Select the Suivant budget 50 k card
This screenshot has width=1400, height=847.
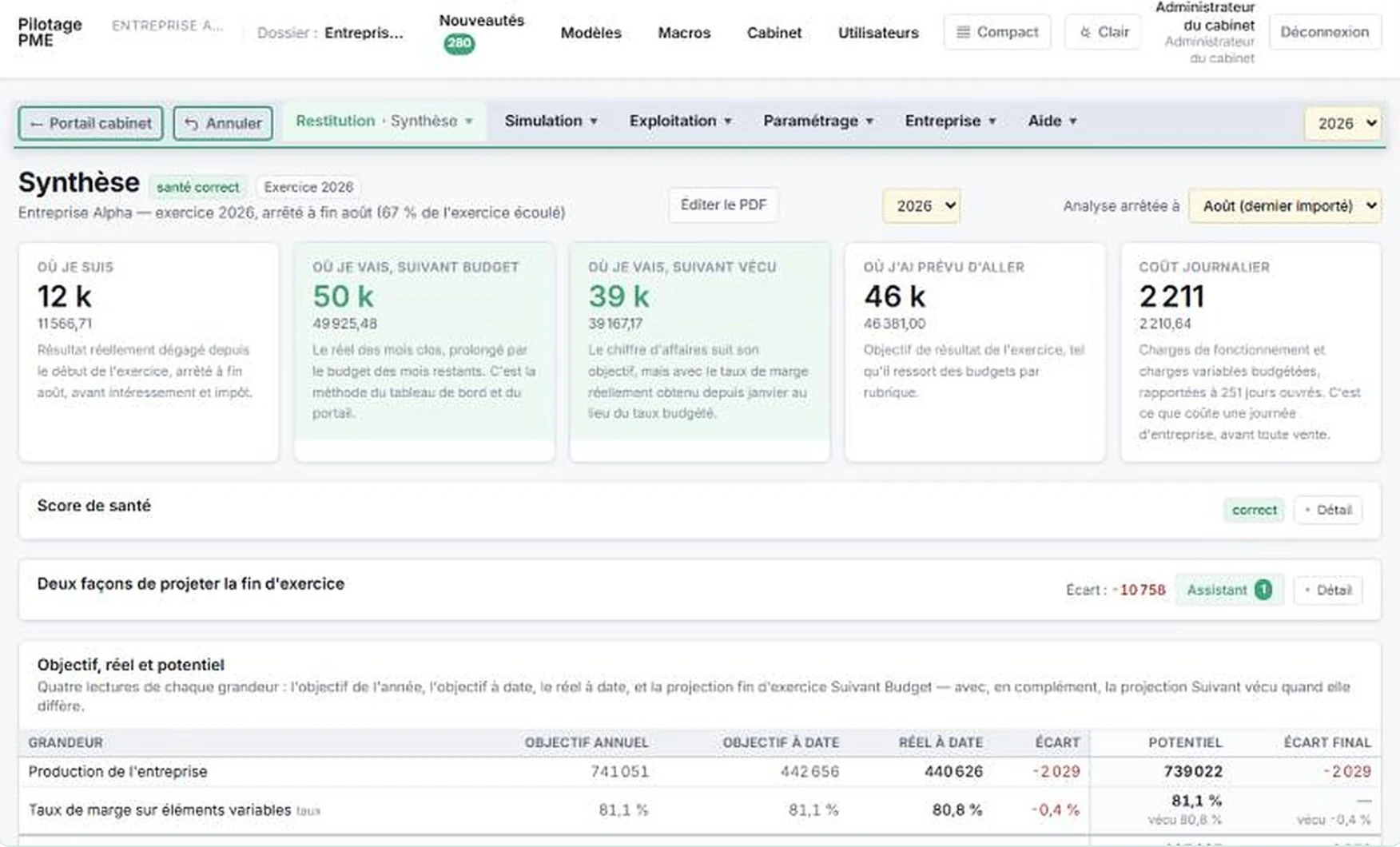pos(424,352)
